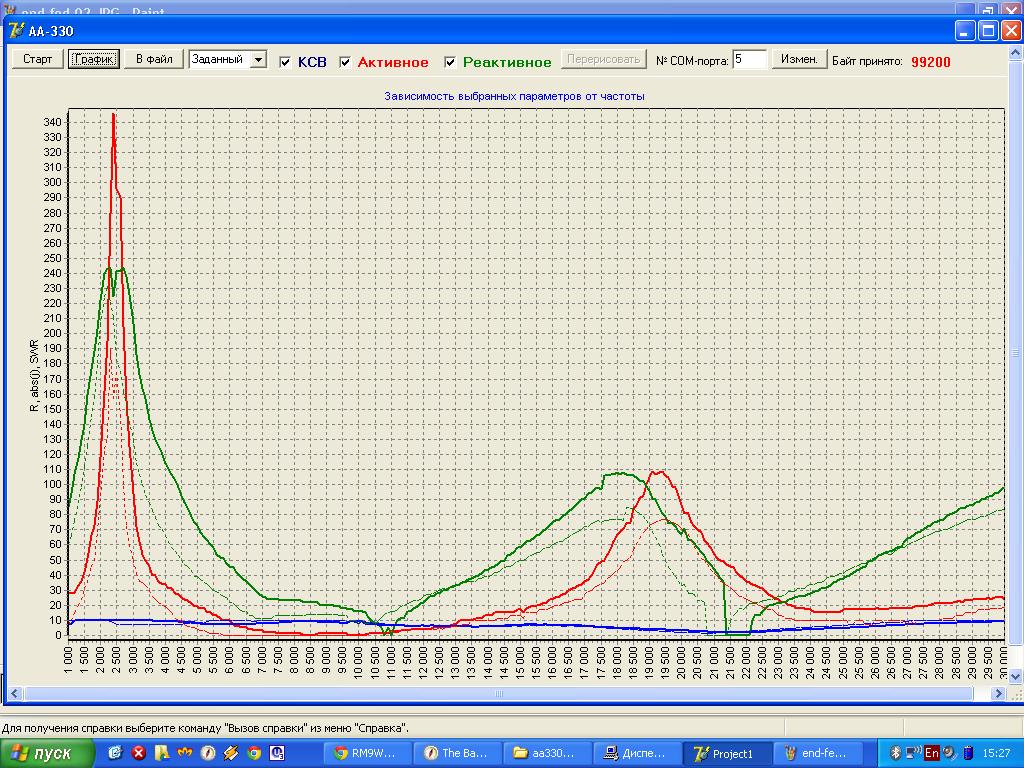Viewport: 1024px width, 768px height.
Task: Click the Старт button
Action: pos(37,59)
